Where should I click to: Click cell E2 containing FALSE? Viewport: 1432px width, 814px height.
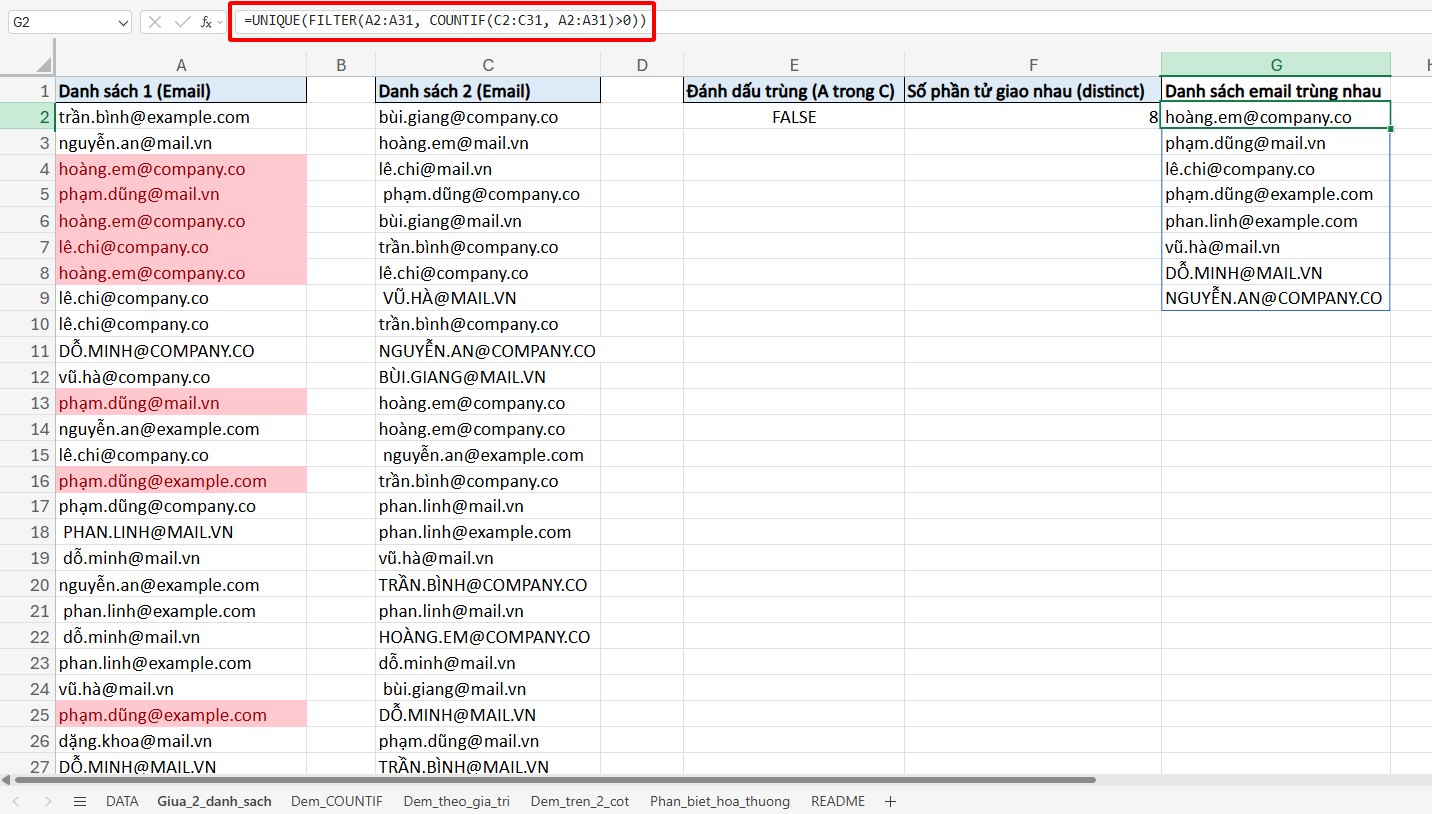coord(794,117)
